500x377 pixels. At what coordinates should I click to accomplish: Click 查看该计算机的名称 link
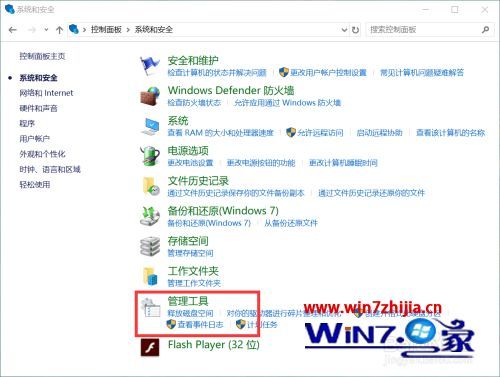(451, 133)
